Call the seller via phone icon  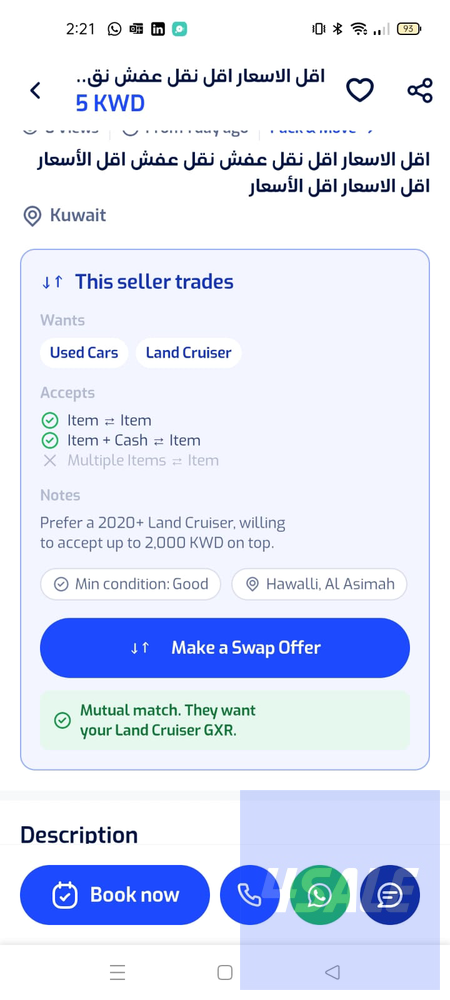point(249,895)
